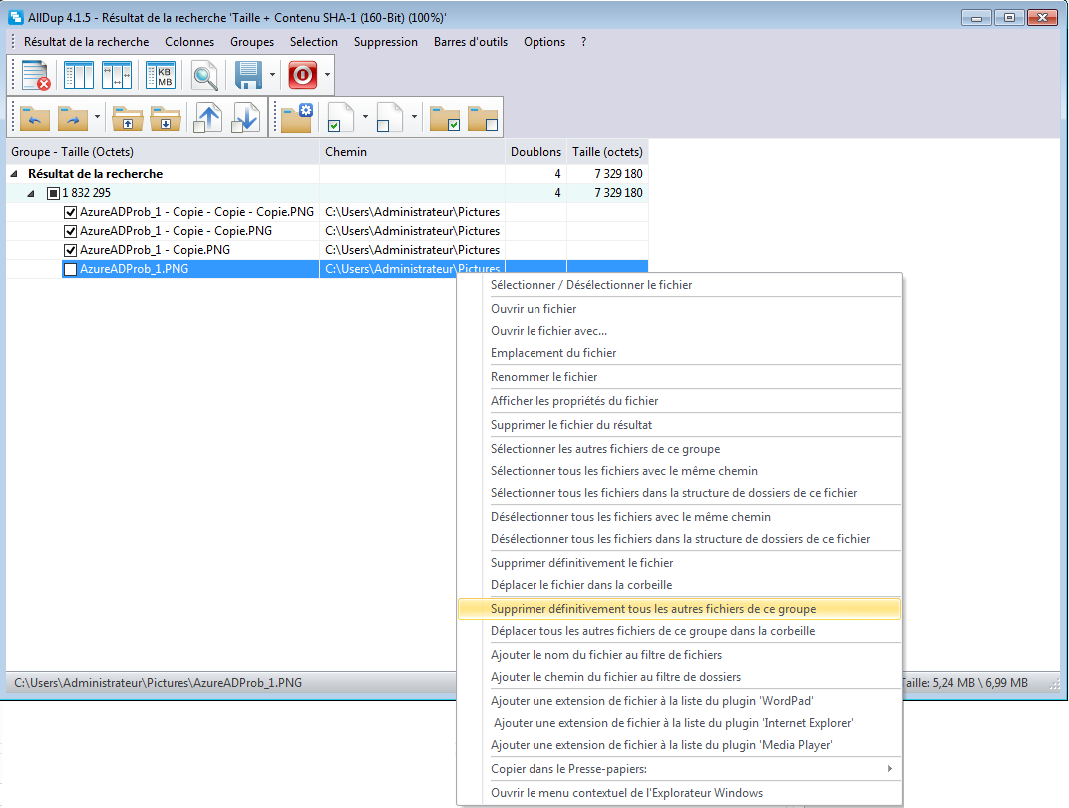Click the KB/MB size unit icon
The image size is (1069, 808).
pos(160,76)
